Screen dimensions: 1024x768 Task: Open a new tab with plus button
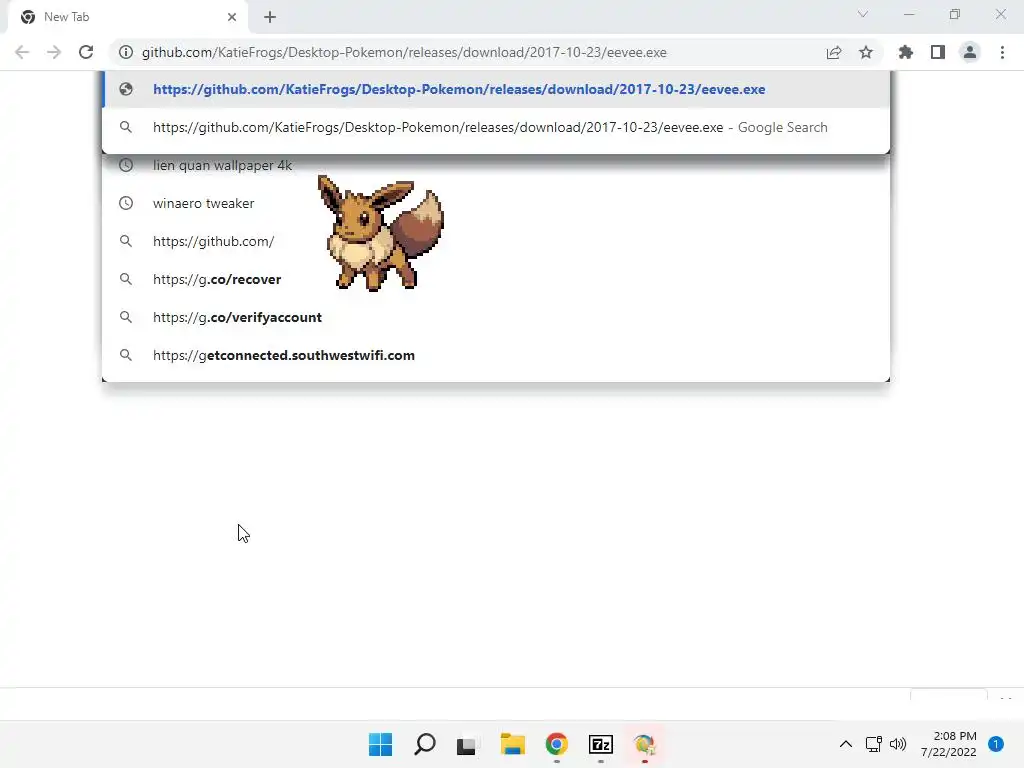coord(270,17)
